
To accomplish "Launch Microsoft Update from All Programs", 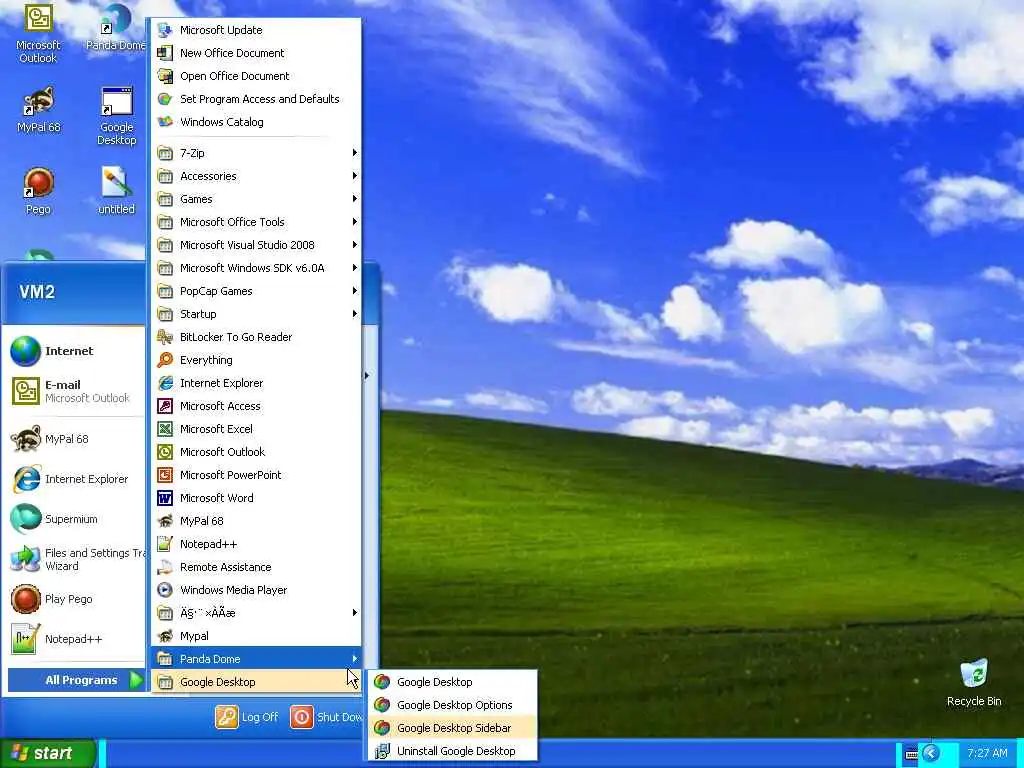I will coord(256,30).
